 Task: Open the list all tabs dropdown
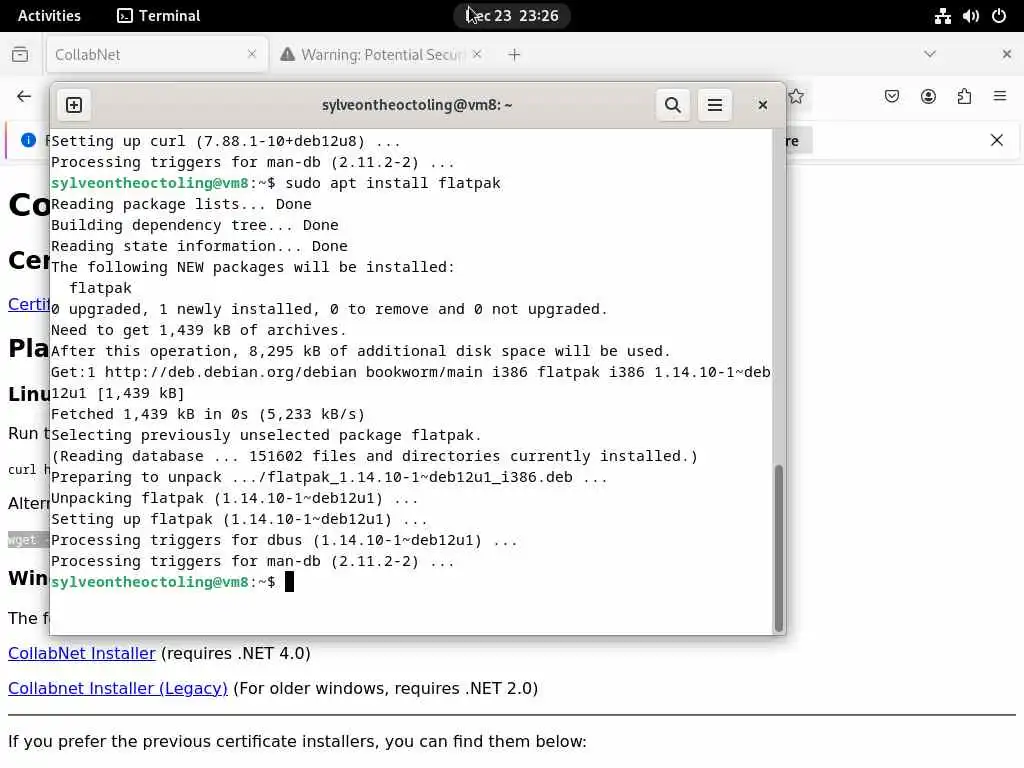(930, 54)
